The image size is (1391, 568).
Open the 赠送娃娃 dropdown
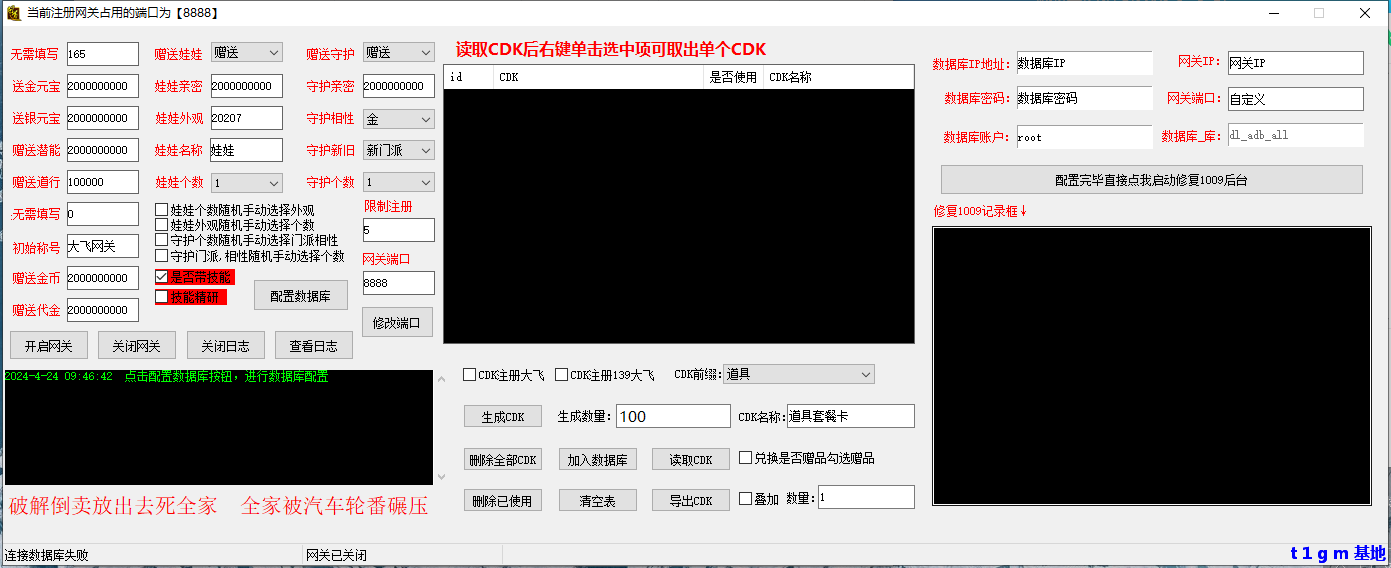pos(246,53)
